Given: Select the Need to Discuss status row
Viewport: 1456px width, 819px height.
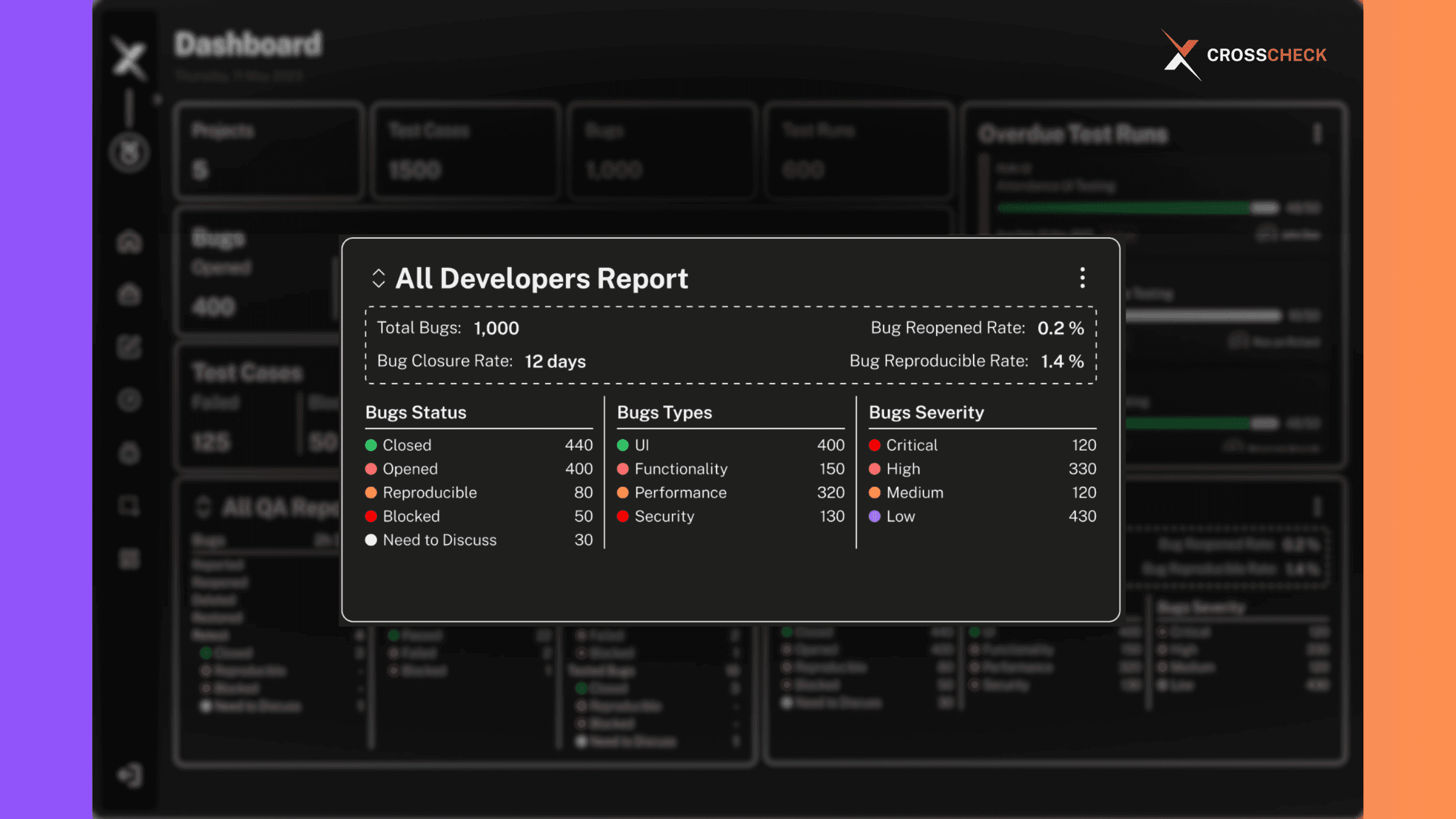Looking at the screenshot, I should click(x=479, y=540).
